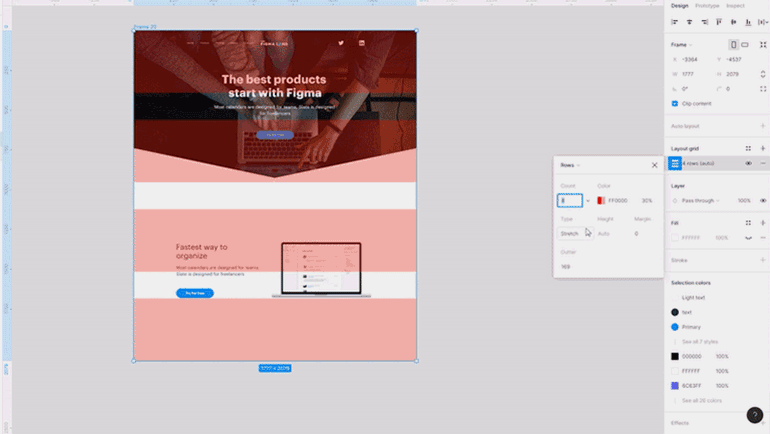770x434 pixels.
Task: Click the grid color opacity 30% field
Action: click(x=647, y=200)
